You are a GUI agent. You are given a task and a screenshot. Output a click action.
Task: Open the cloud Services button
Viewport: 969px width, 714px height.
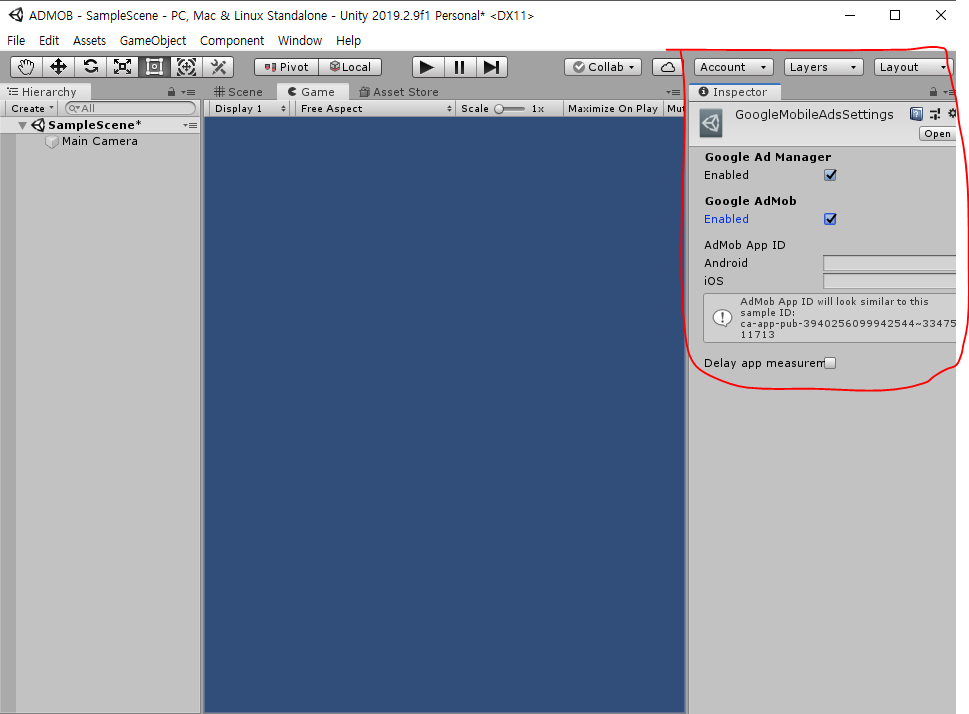click(x=667, y=67)
